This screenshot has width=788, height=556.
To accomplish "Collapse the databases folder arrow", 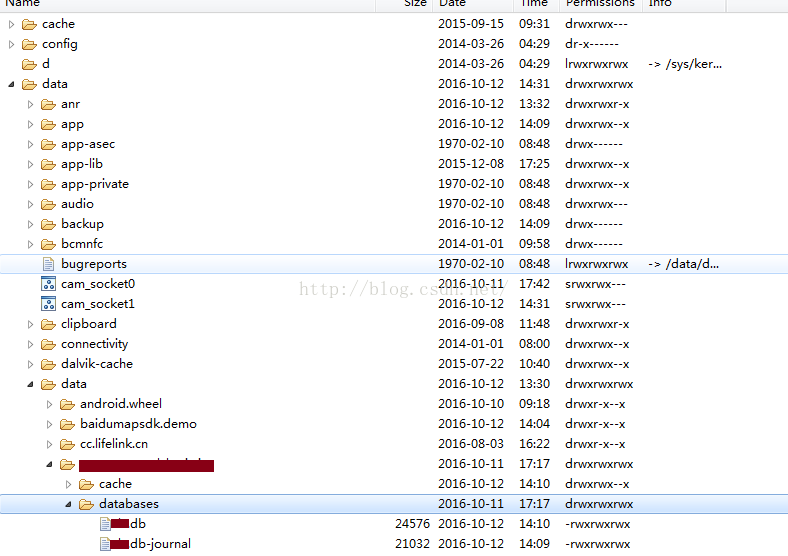I will click(68, 504).
